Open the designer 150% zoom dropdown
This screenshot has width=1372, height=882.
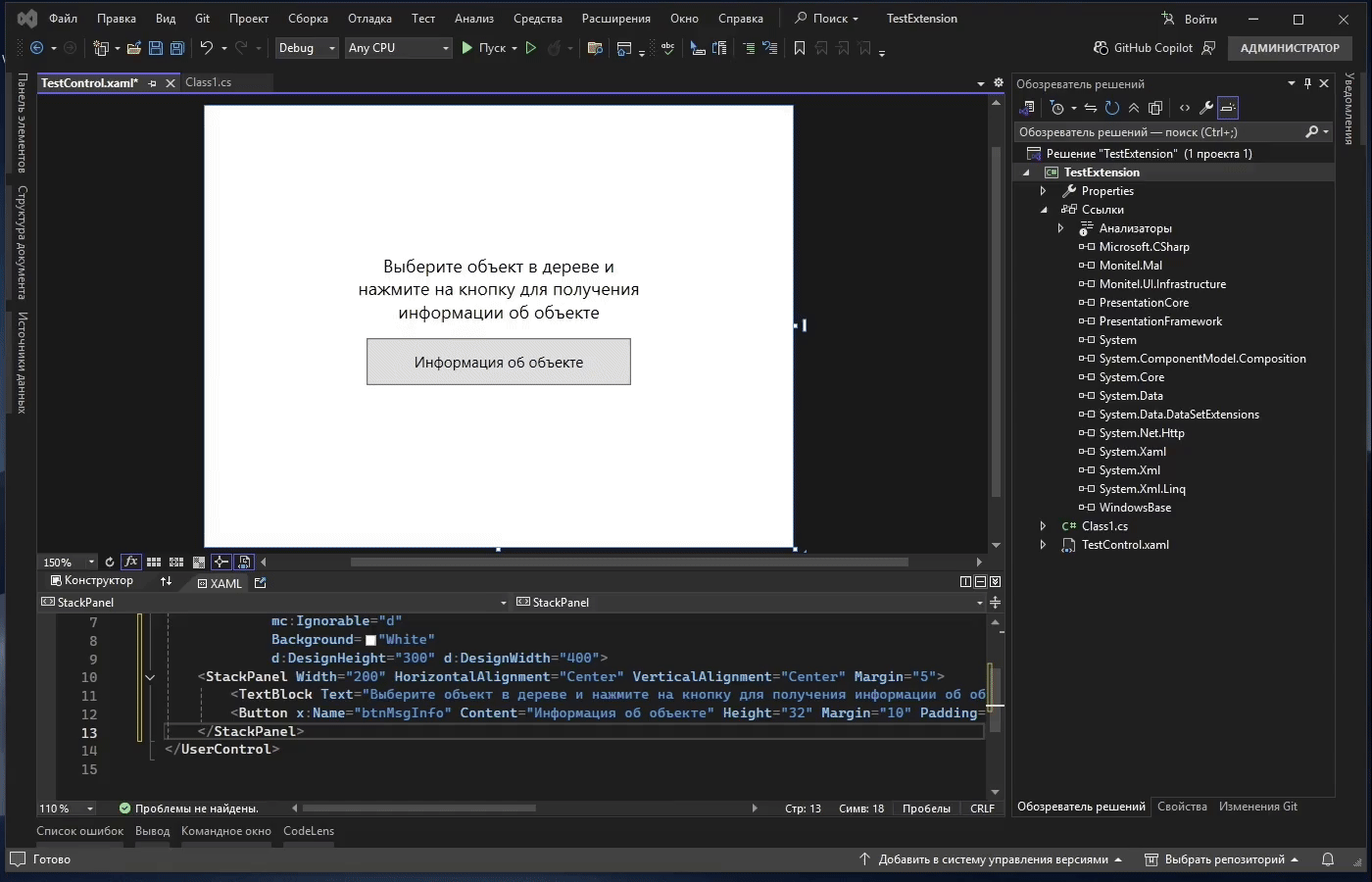(x=68, y=562)
